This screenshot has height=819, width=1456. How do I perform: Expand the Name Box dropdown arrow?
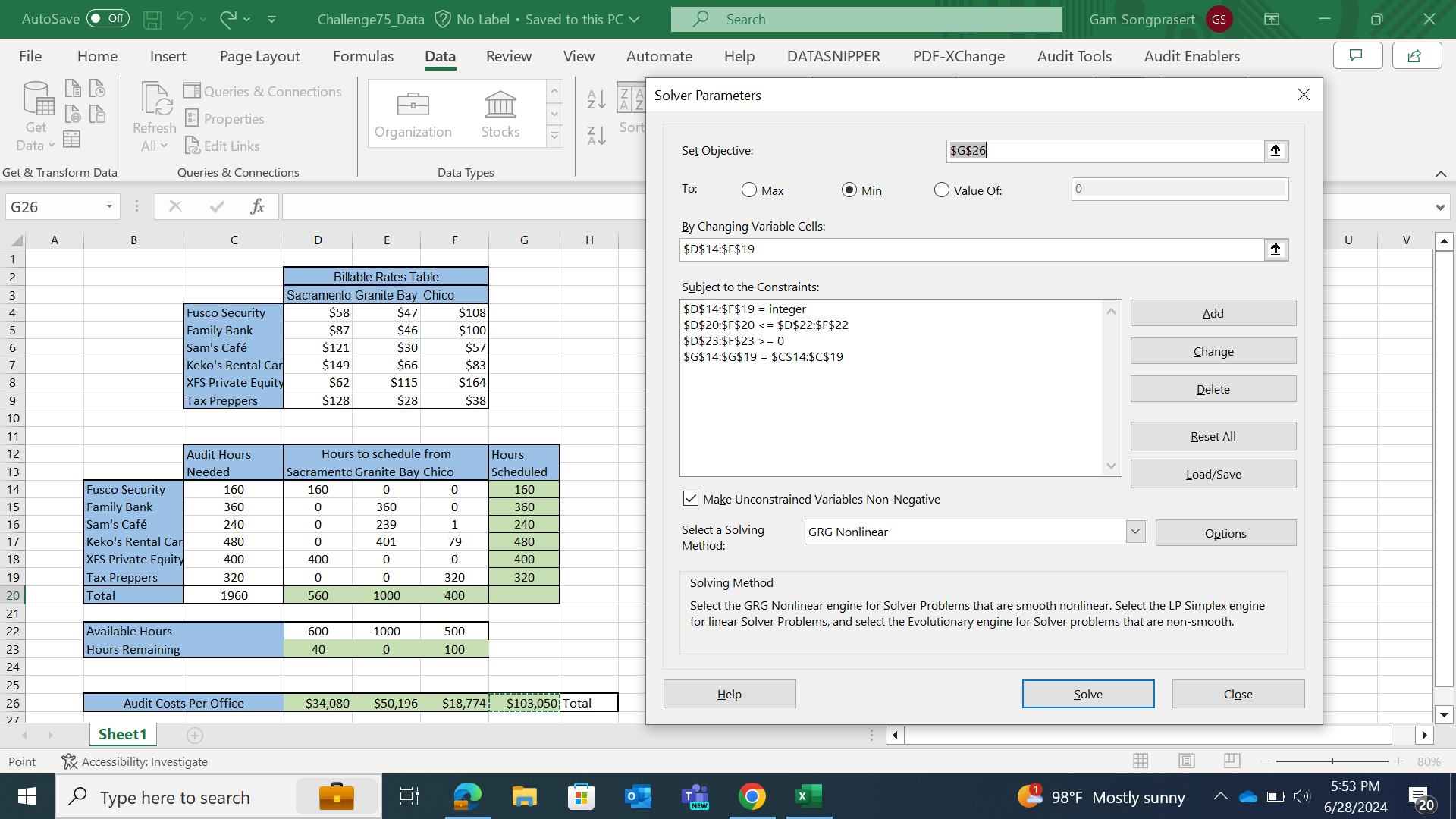coord(109,207)
